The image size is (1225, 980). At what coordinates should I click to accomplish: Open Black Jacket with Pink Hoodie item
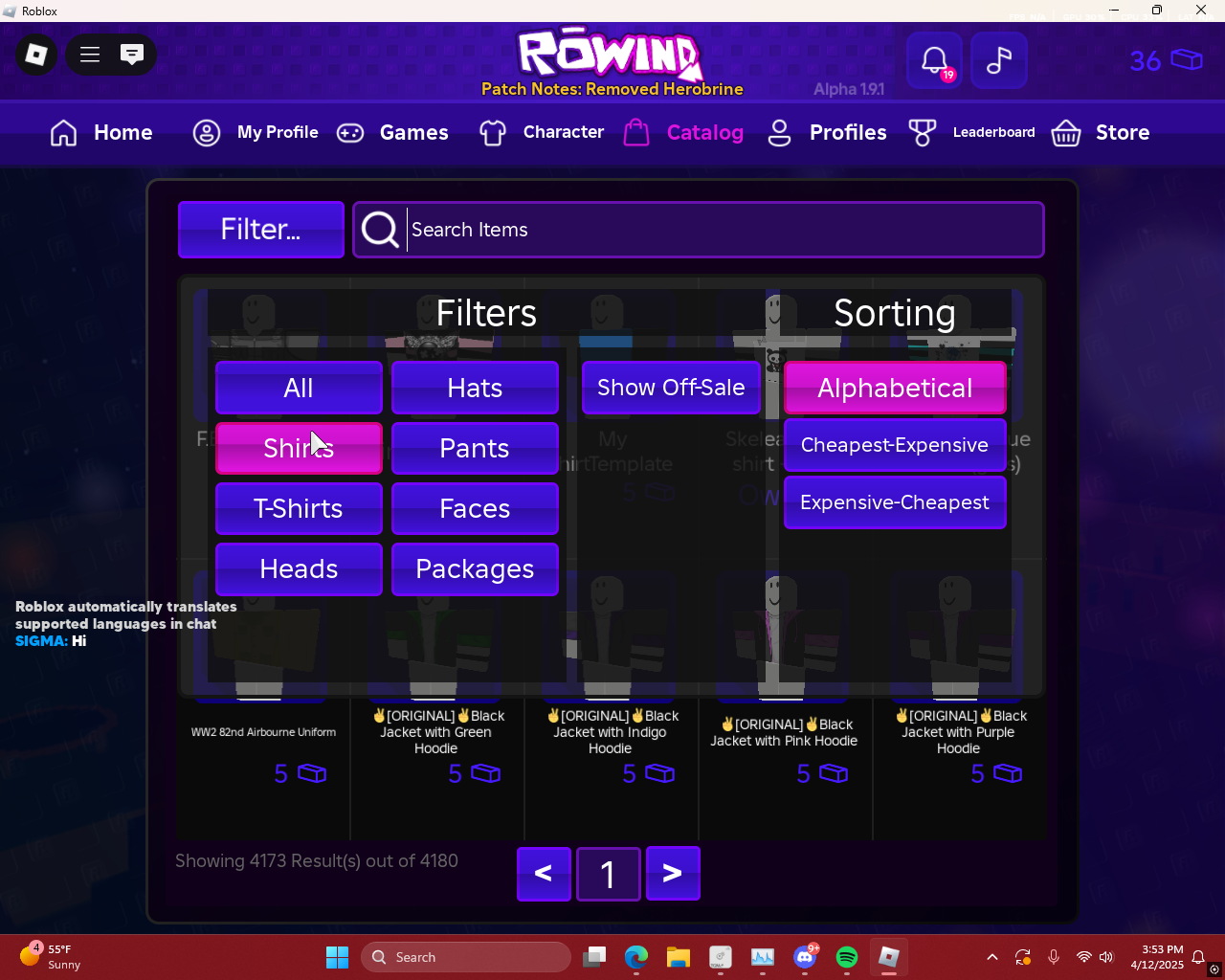coord(784,732)
